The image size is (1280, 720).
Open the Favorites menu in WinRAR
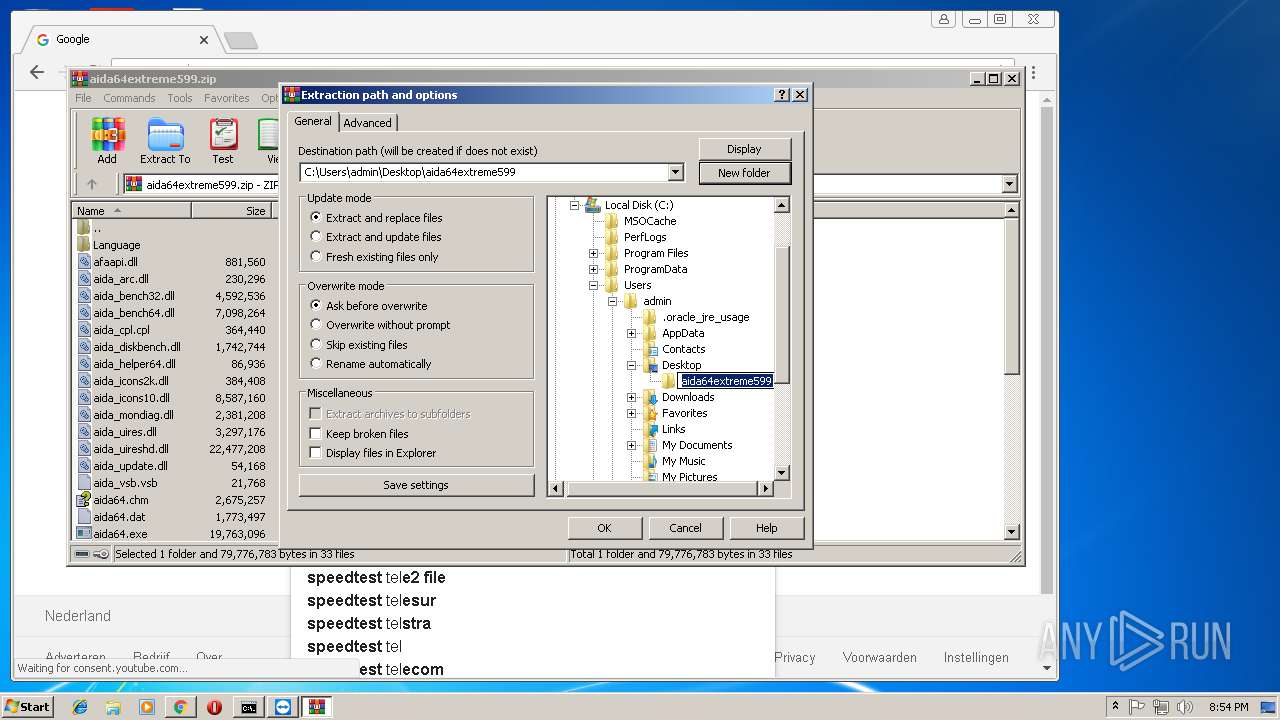(x=227, y=98)
